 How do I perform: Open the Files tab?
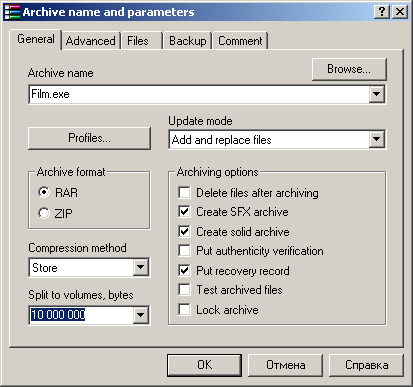(141, 41)
